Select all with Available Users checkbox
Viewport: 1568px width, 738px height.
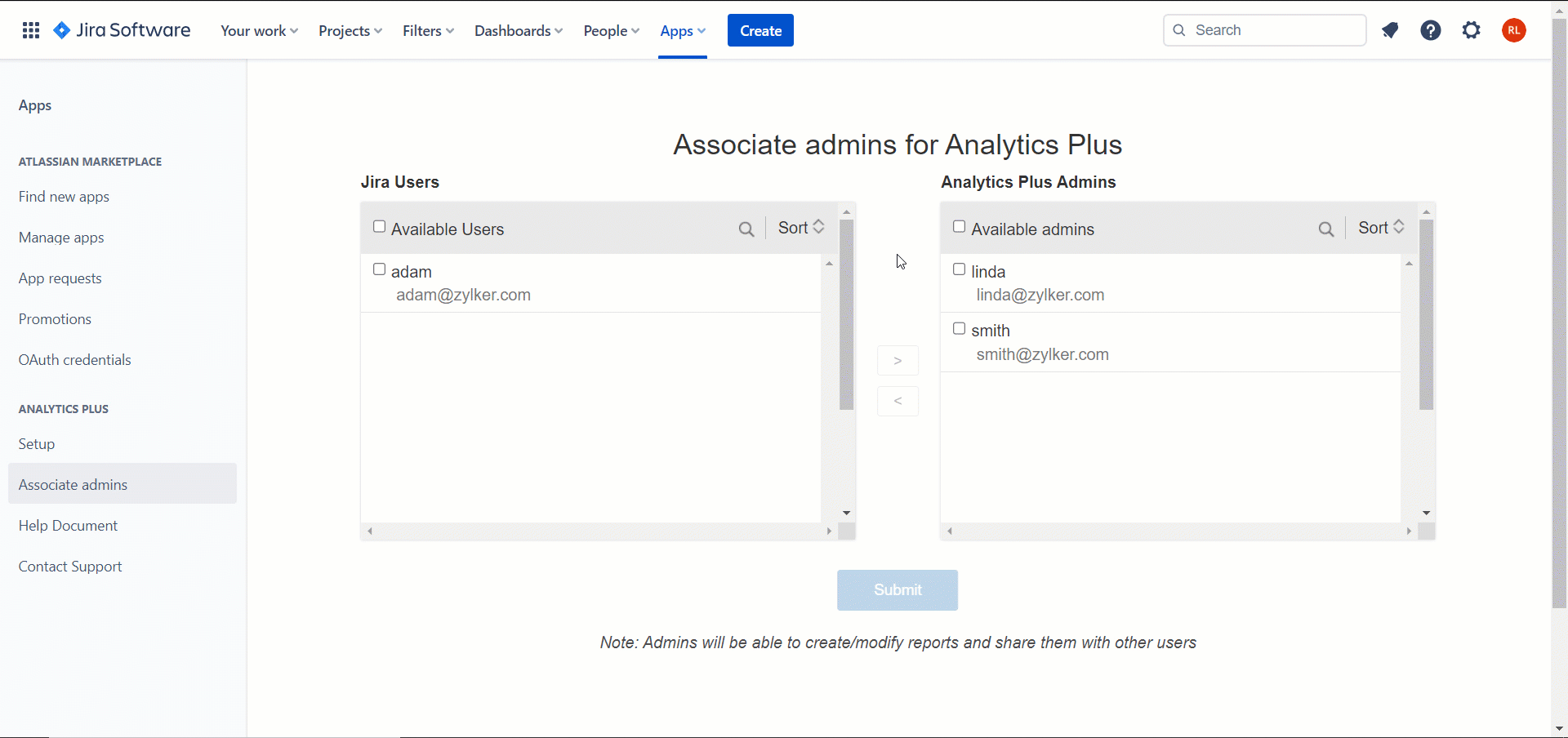(379, 227)
